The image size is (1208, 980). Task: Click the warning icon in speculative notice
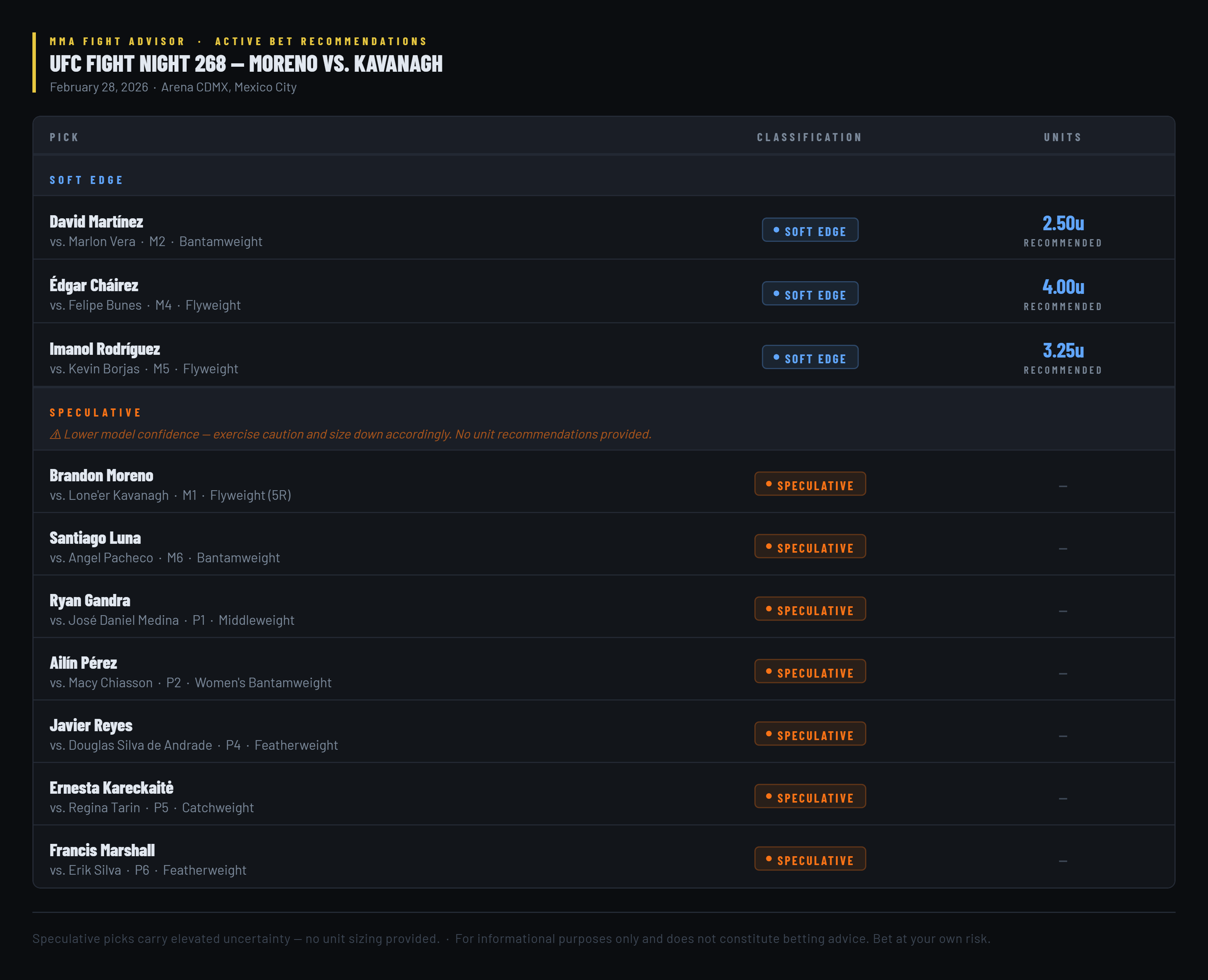coord(55,435)
